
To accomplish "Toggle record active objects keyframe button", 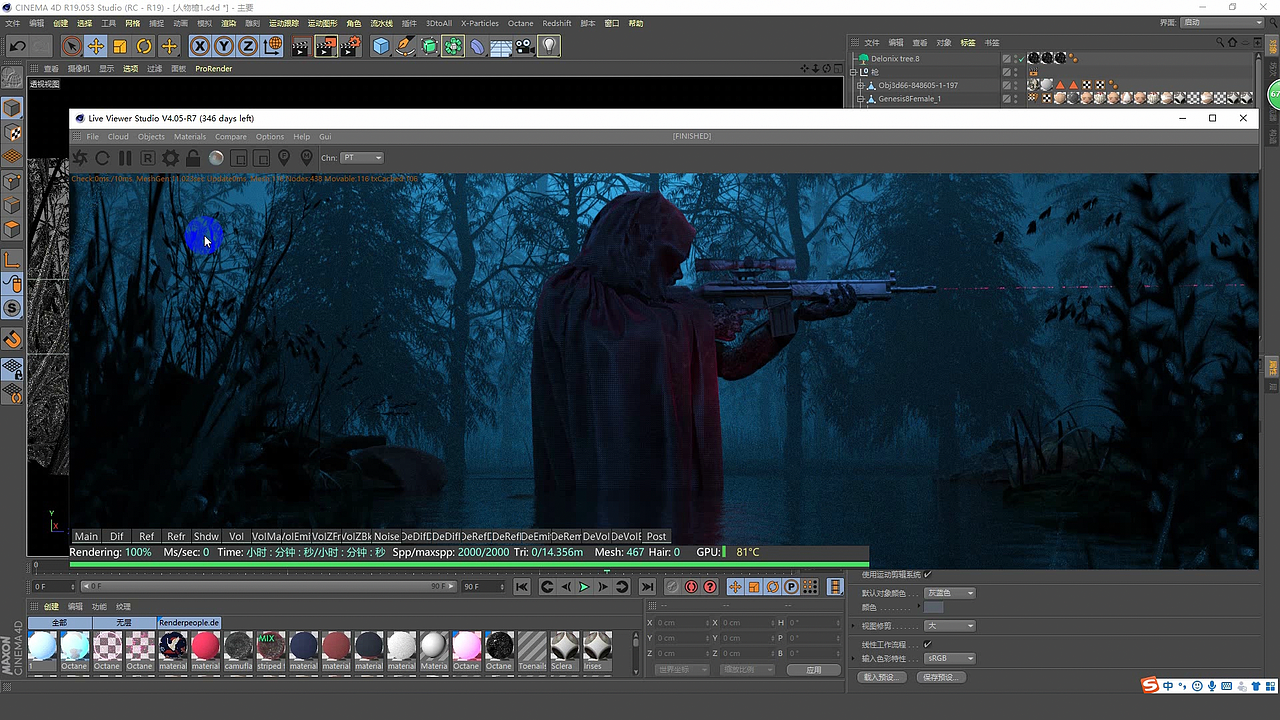I will (672, 587).
